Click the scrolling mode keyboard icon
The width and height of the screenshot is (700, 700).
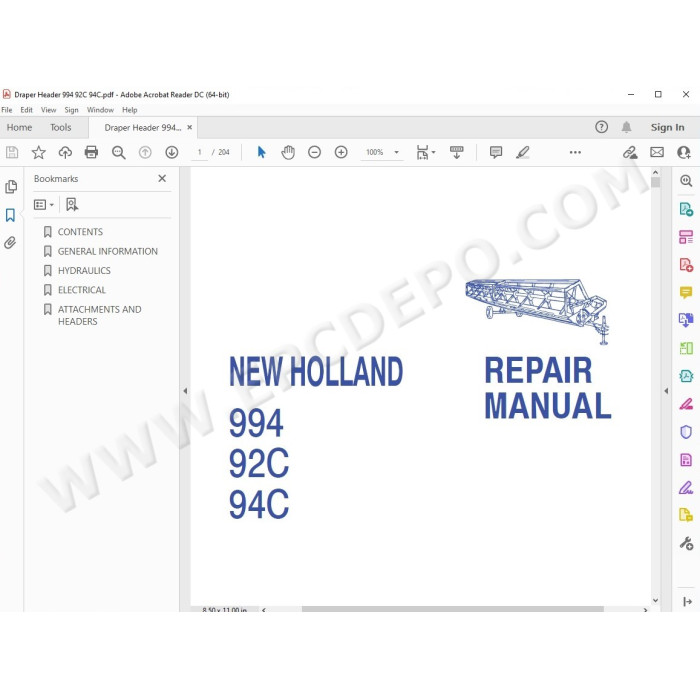tap(456, 153)
